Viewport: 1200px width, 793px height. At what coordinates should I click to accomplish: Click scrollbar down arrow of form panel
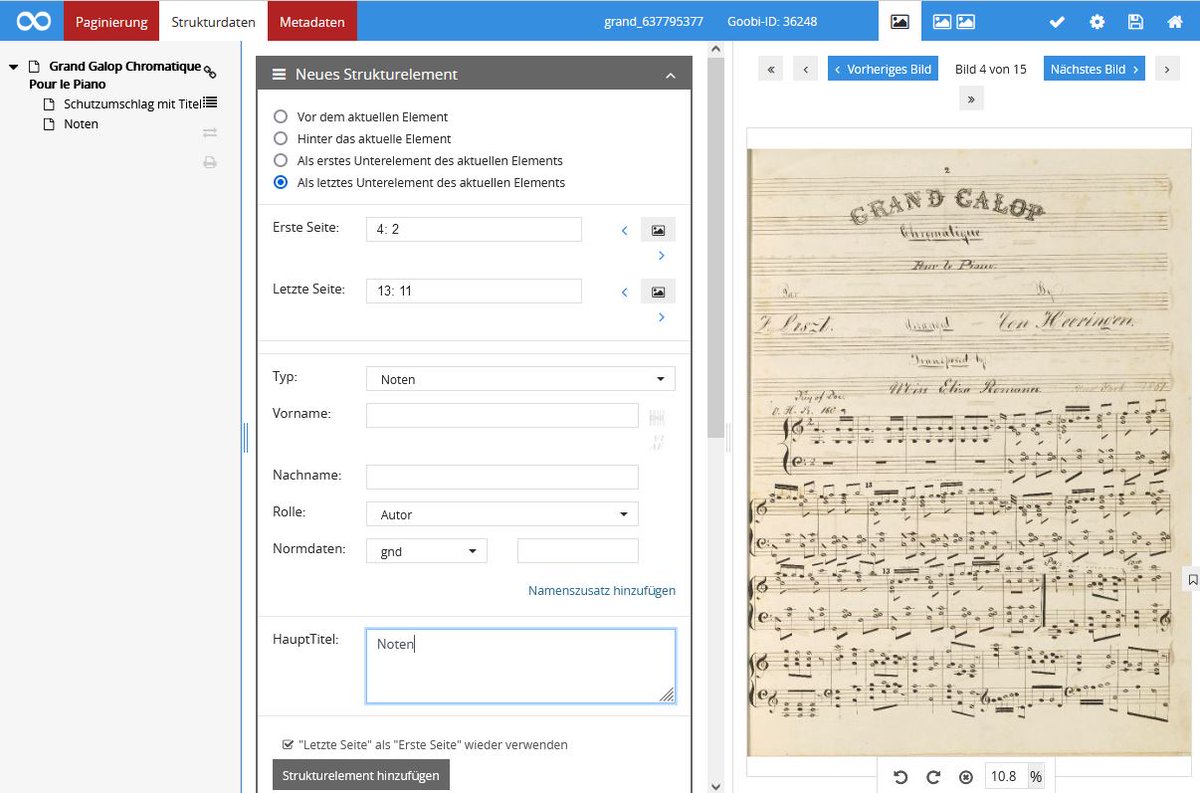click(715, 786)
